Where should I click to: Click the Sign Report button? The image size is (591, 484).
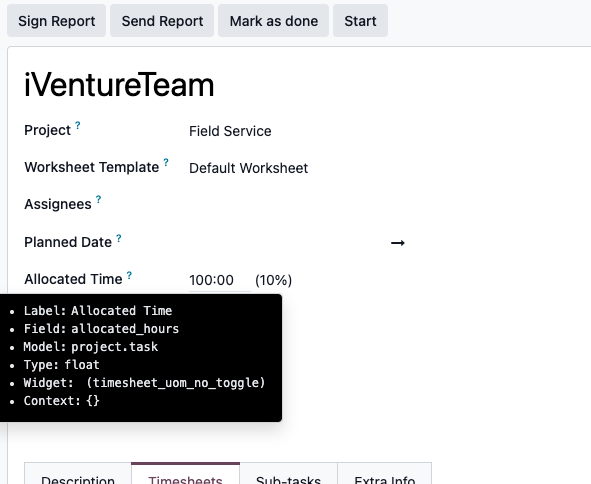click(x=57, y=21)
